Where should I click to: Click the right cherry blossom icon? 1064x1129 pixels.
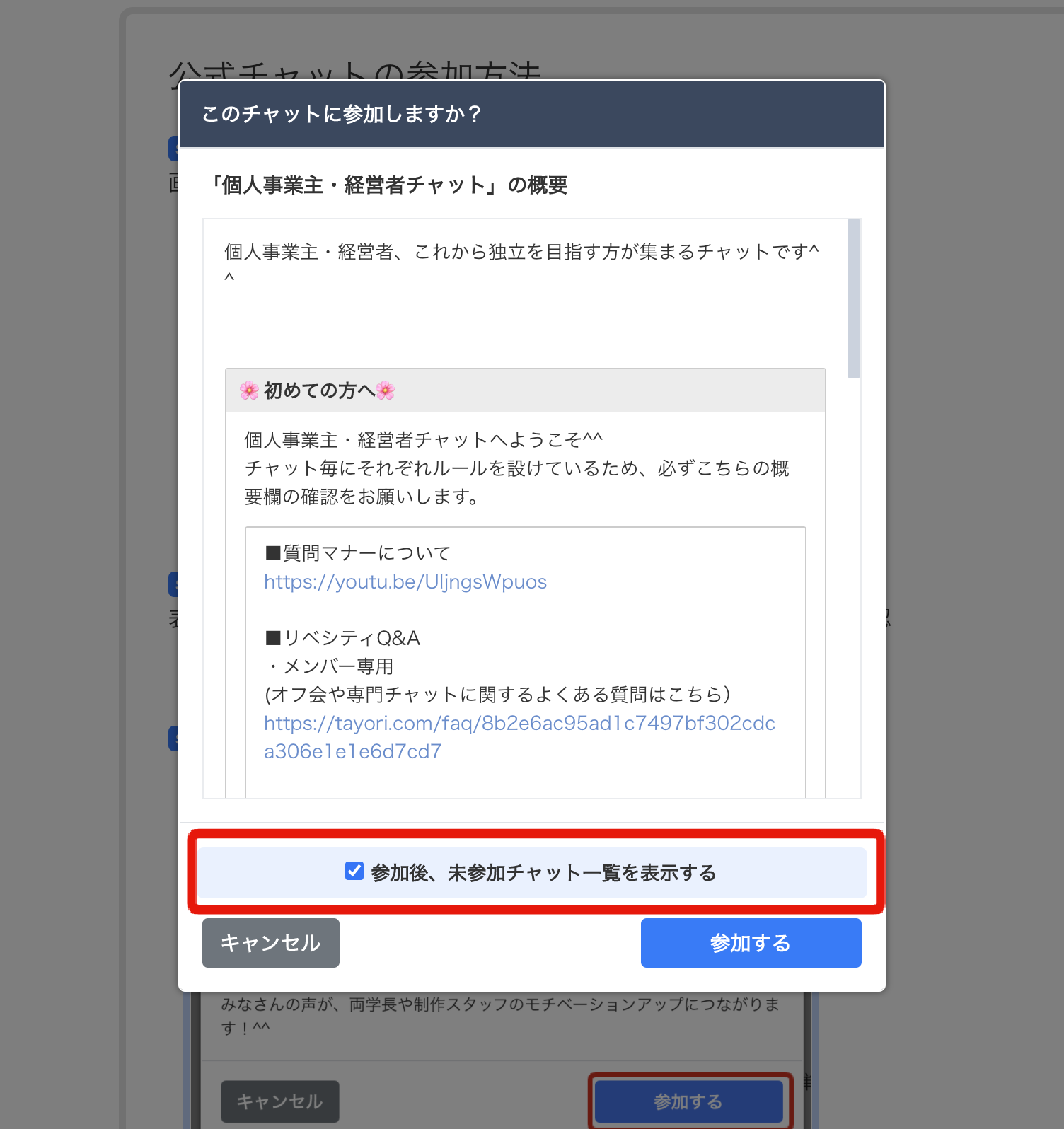pyautogui.click(x=386, y=390)
